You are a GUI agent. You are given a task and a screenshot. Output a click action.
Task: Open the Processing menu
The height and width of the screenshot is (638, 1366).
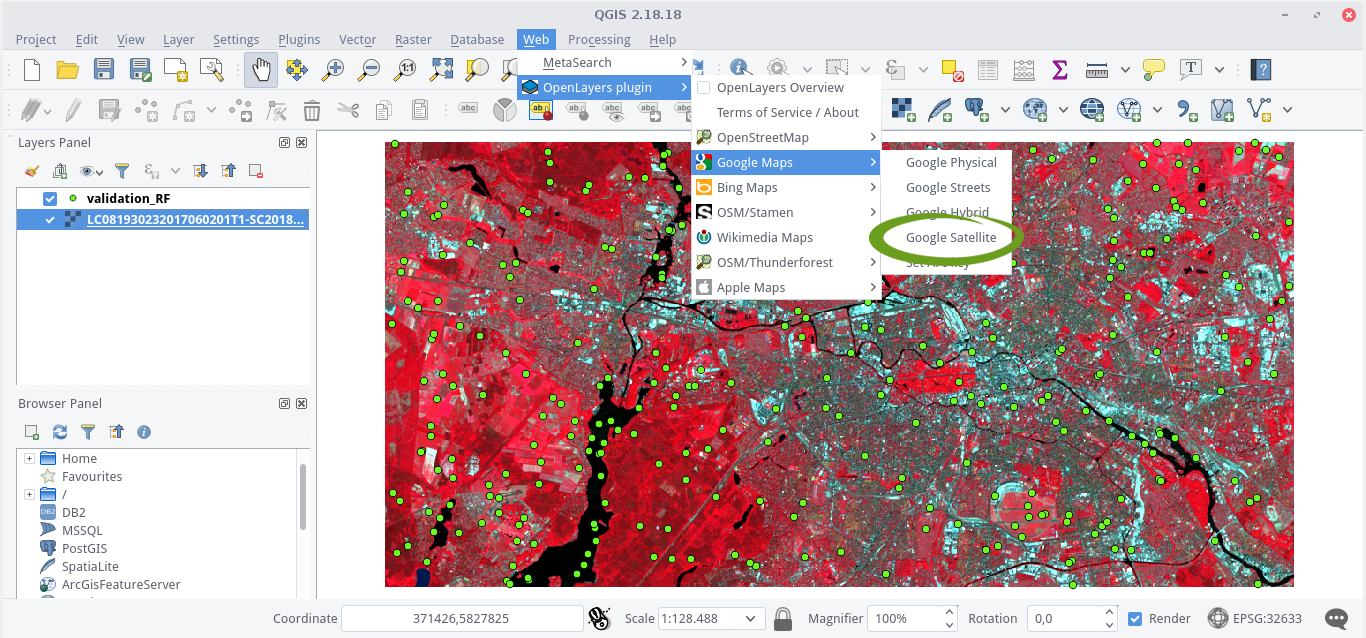[x=598, y=39]
